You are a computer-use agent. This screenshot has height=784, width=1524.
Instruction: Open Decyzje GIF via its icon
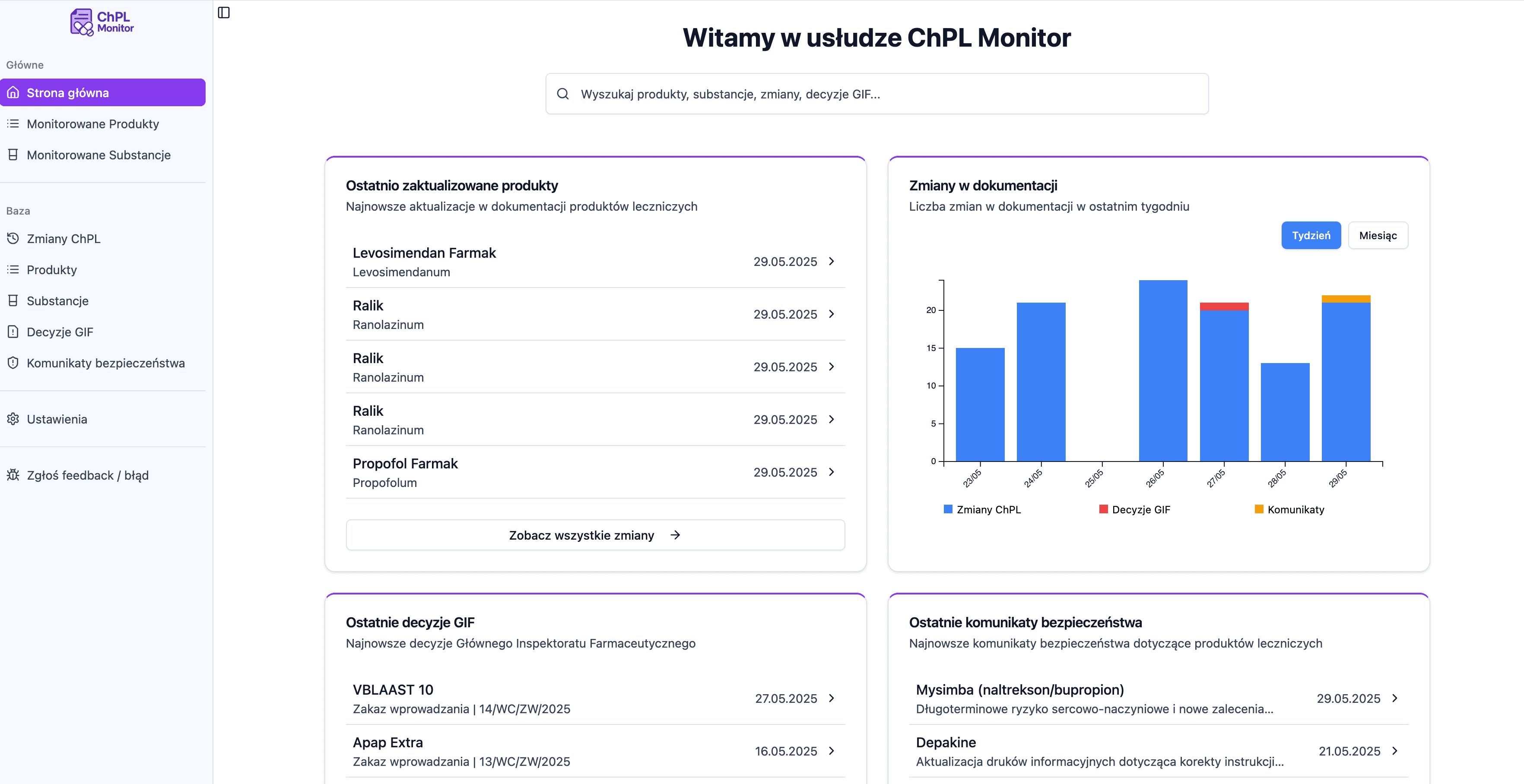coord(13,332)
